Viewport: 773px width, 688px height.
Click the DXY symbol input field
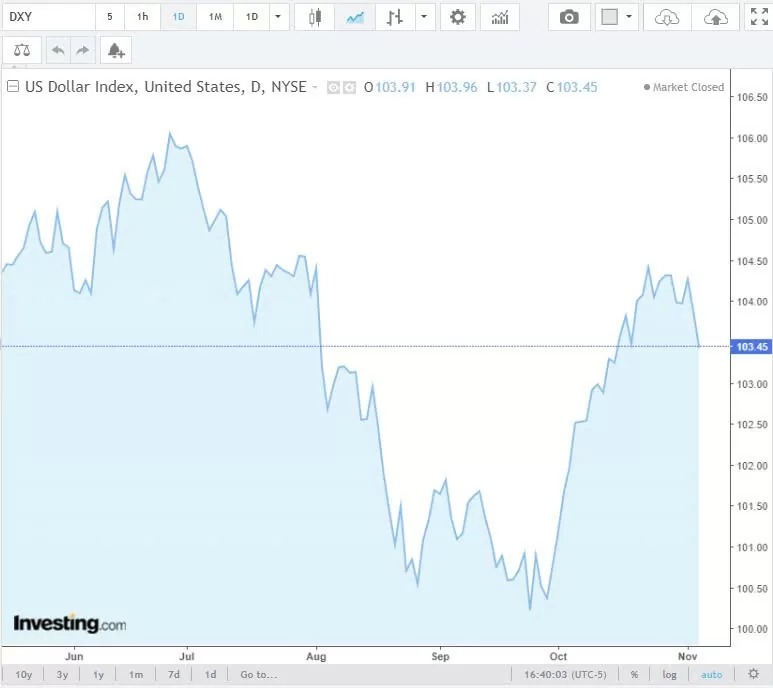[48, 17]
